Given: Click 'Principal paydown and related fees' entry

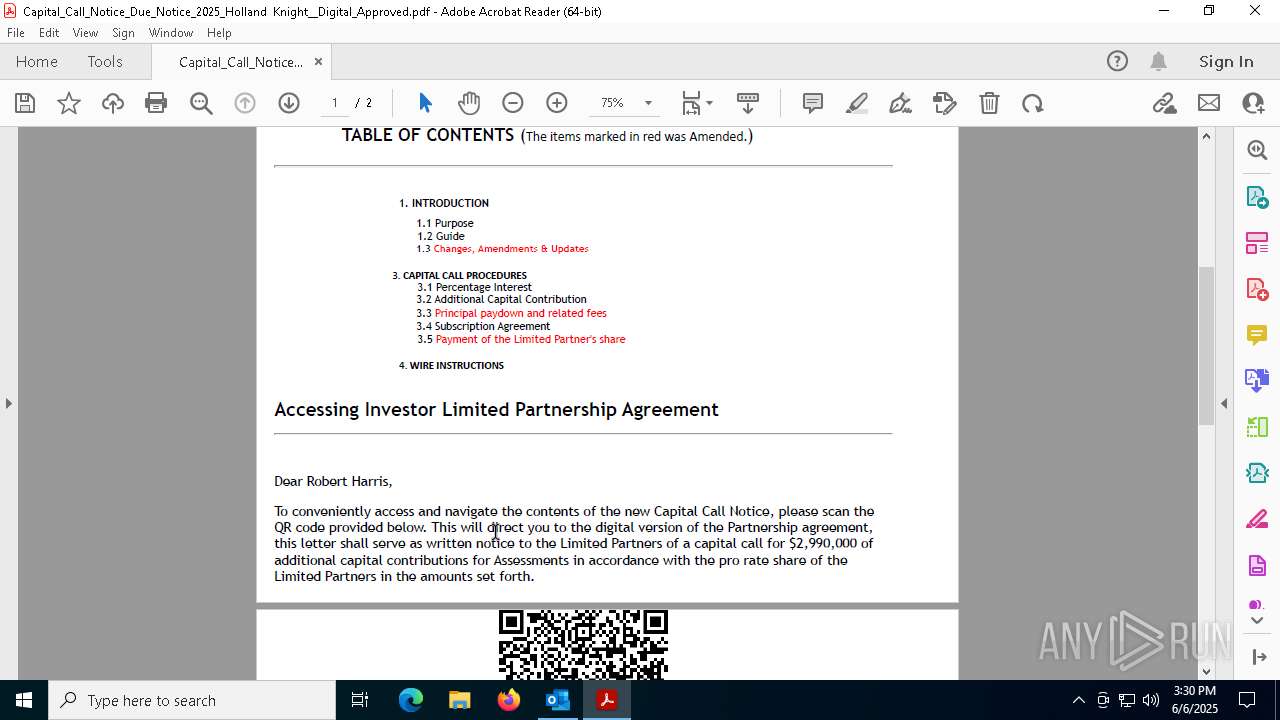Looking at the screenshot, I should click(520, 313).
